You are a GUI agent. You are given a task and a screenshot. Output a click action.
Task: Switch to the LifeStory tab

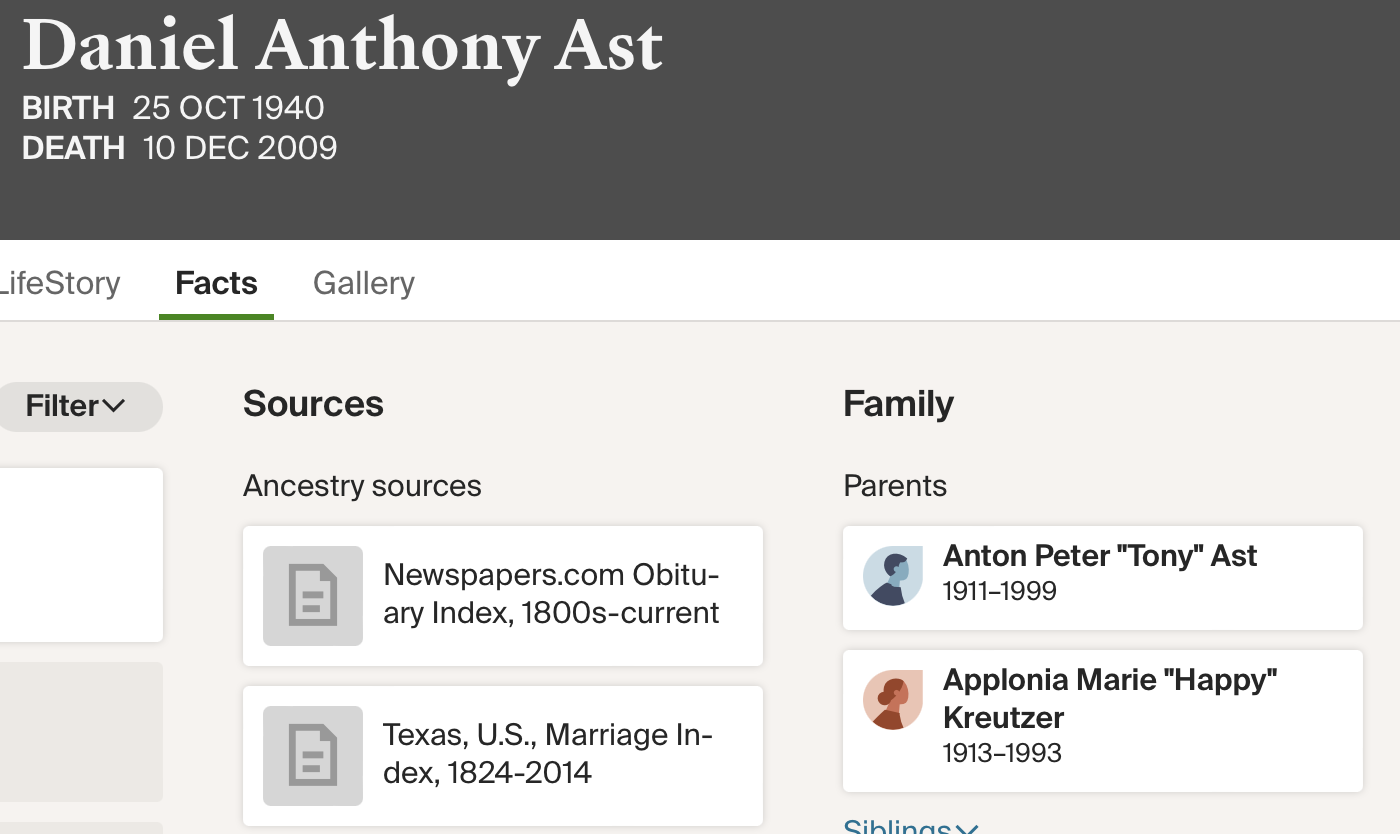click(x=58, y=283)
